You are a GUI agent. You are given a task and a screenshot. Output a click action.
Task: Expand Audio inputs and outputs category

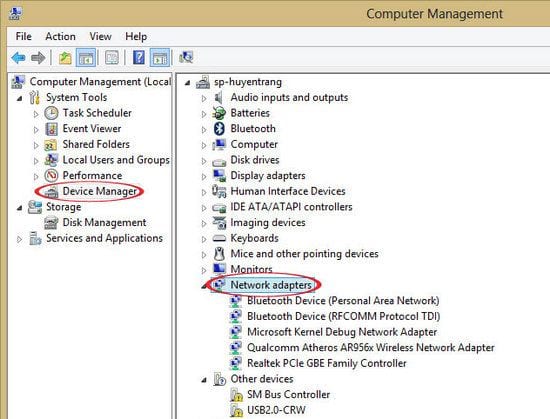204,99
